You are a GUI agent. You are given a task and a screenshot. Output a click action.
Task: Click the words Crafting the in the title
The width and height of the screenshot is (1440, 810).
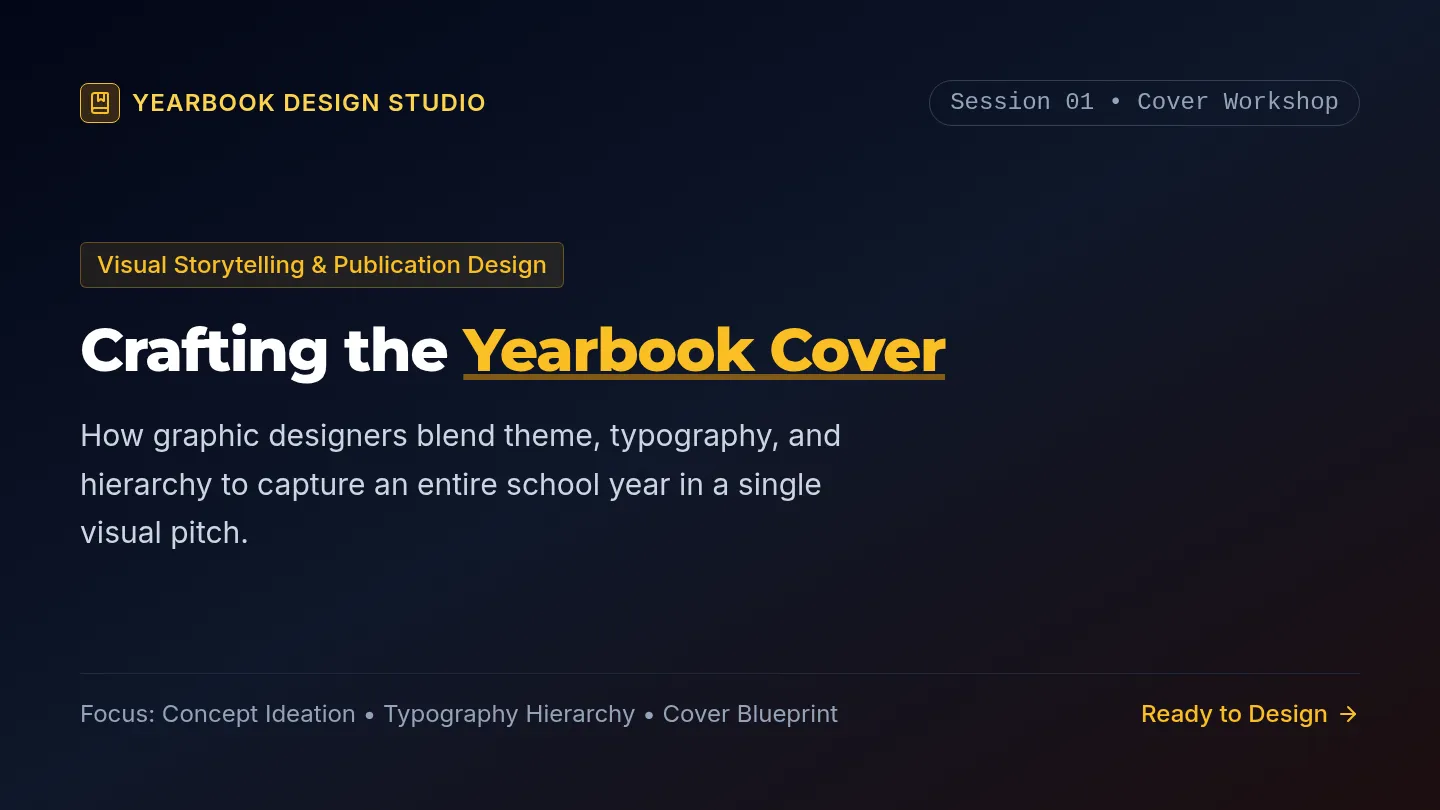(264, 351)
